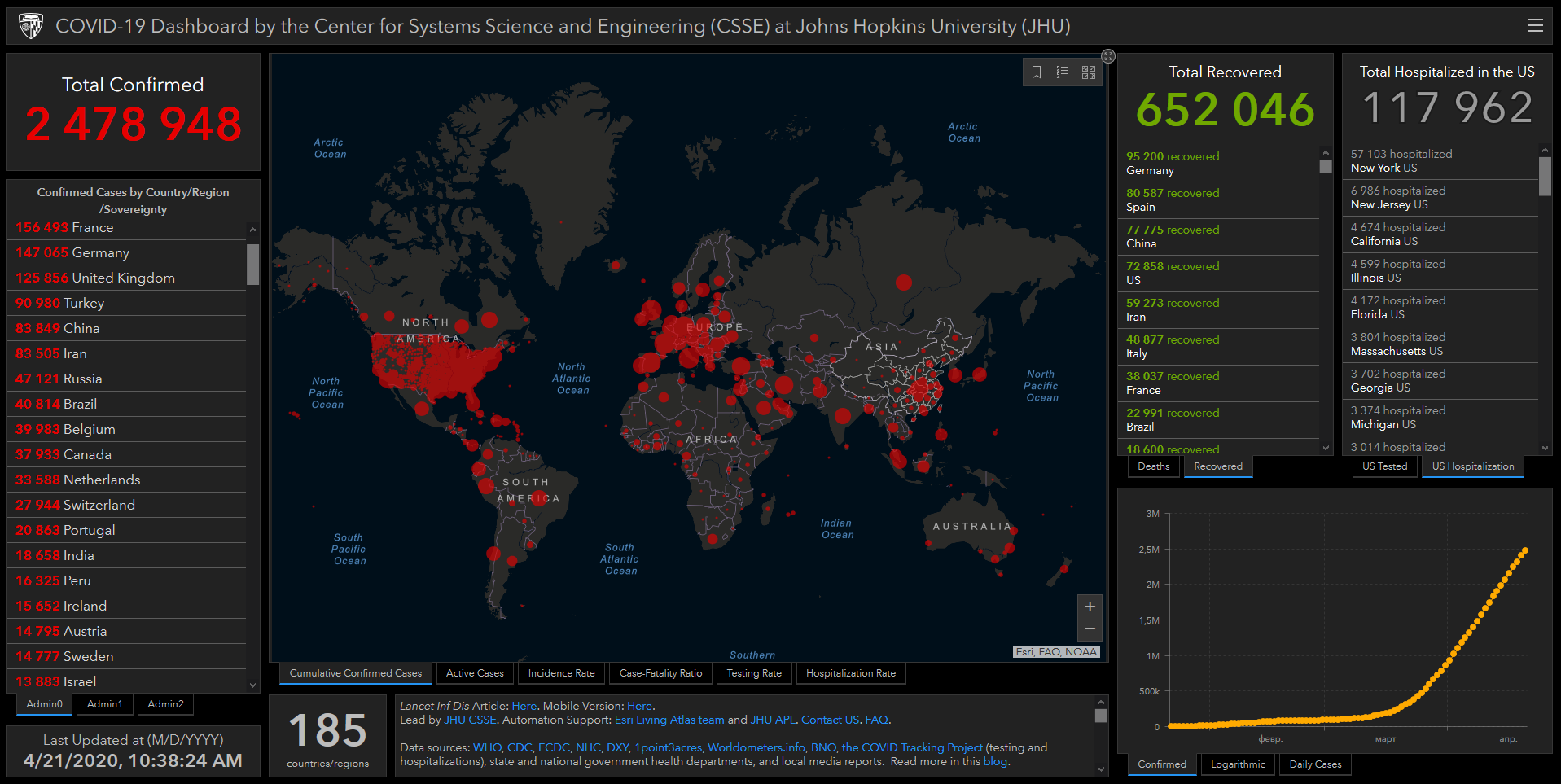Image resolution: width=1561 pixels, height=784 pixels.
Task: Switch chart to Daily Cases
Action: coord(1315,764)
